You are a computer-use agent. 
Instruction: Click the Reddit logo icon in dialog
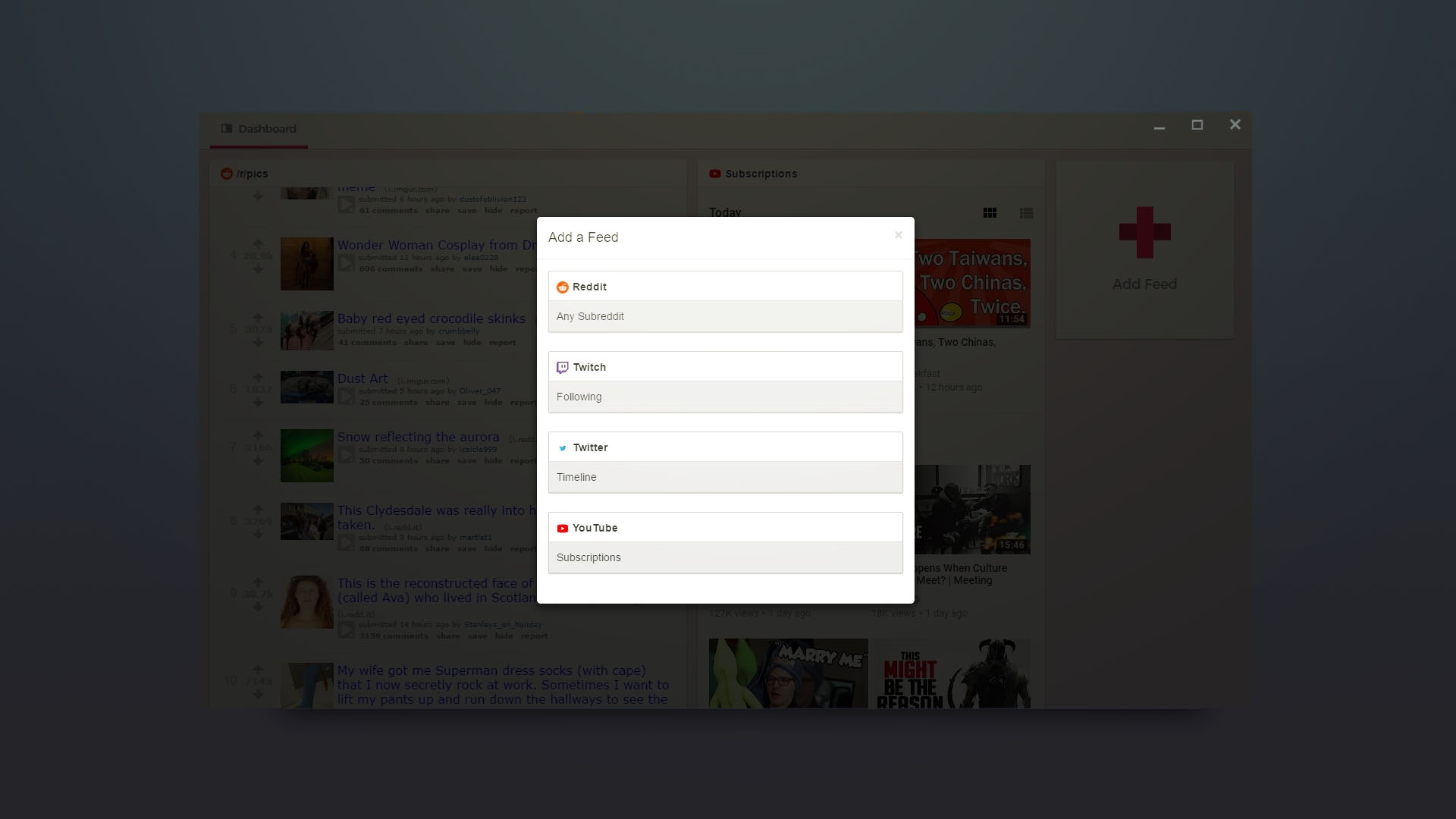coord(563,287)
